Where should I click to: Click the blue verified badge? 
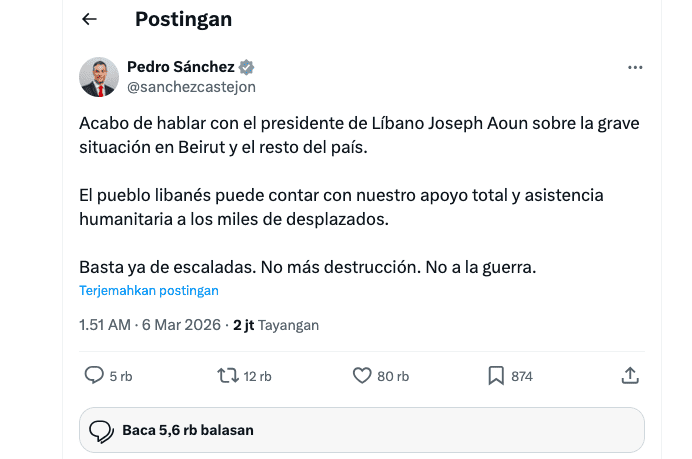pyautogui.click(x=246, y=67)
